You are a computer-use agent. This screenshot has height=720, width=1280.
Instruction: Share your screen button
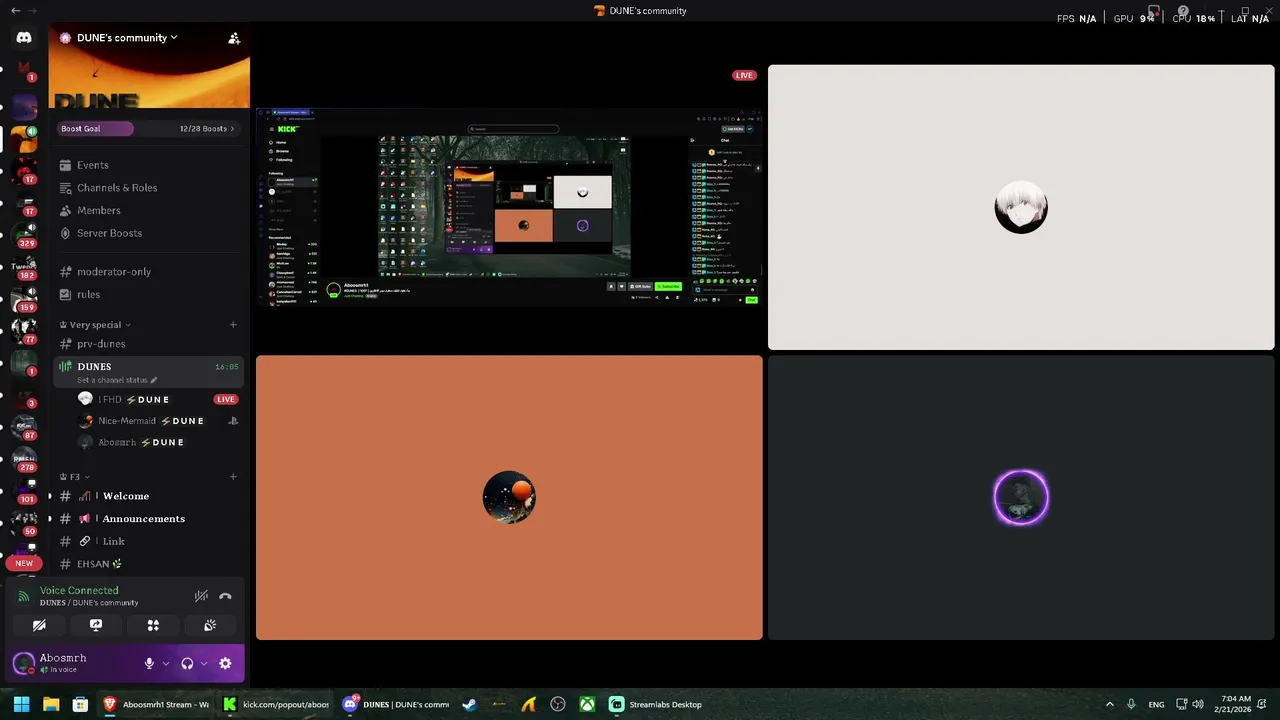point(96,625)
